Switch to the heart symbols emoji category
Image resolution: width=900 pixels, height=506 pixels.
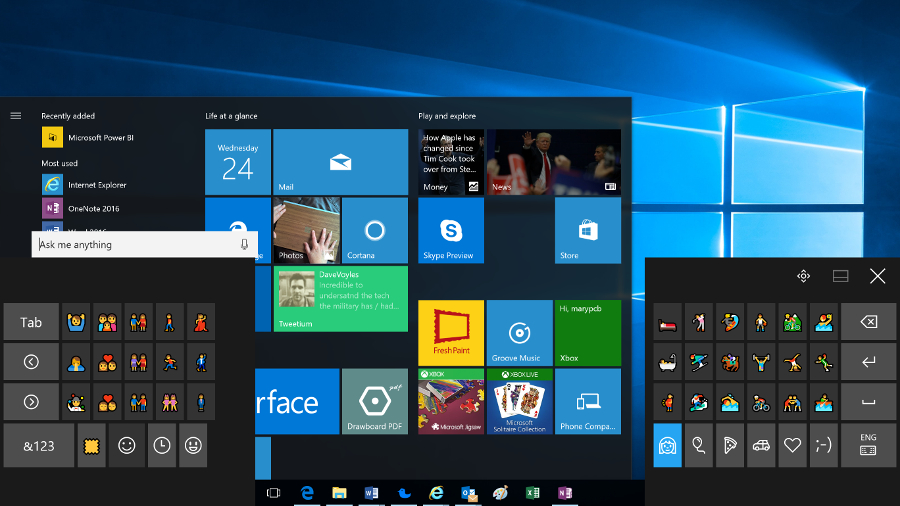pos(792,445)
